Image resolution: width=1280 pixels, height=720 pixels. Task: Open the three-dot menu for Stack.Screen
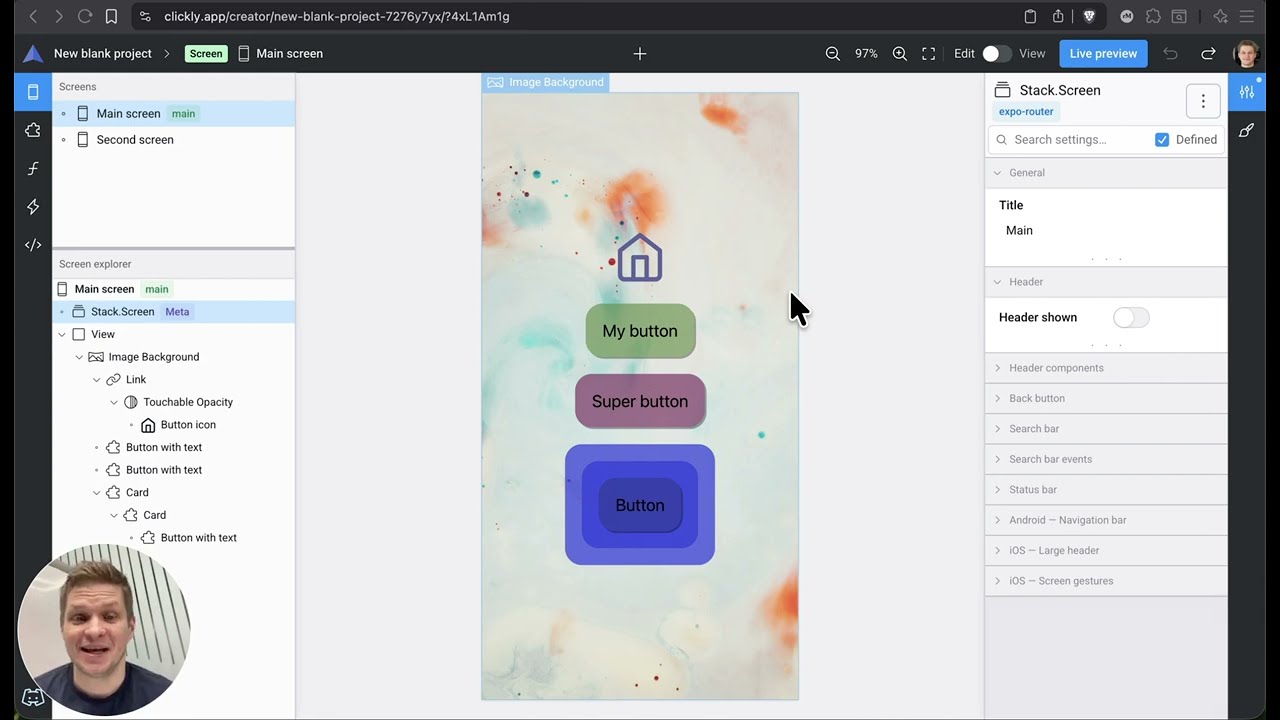(1203, 100)
